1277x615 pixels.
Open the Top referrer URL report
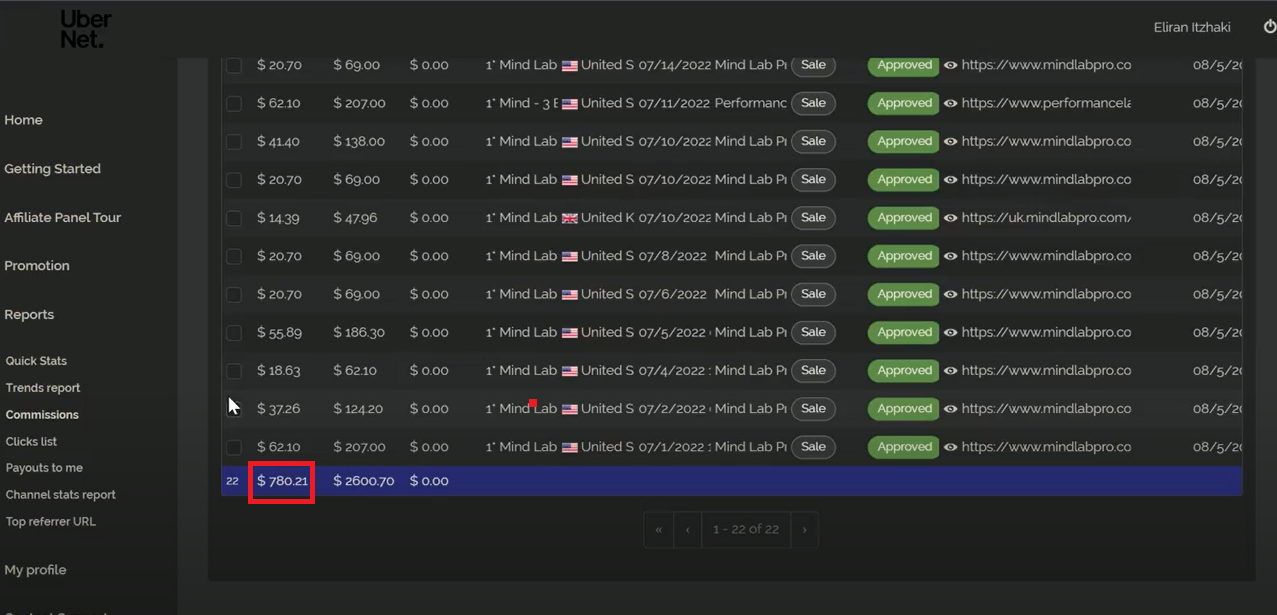51,522
